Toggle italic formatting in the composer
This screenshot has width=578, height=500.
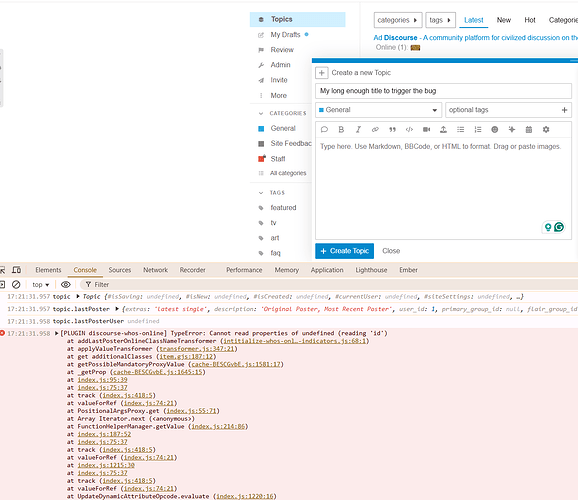[x=358, y=129]
